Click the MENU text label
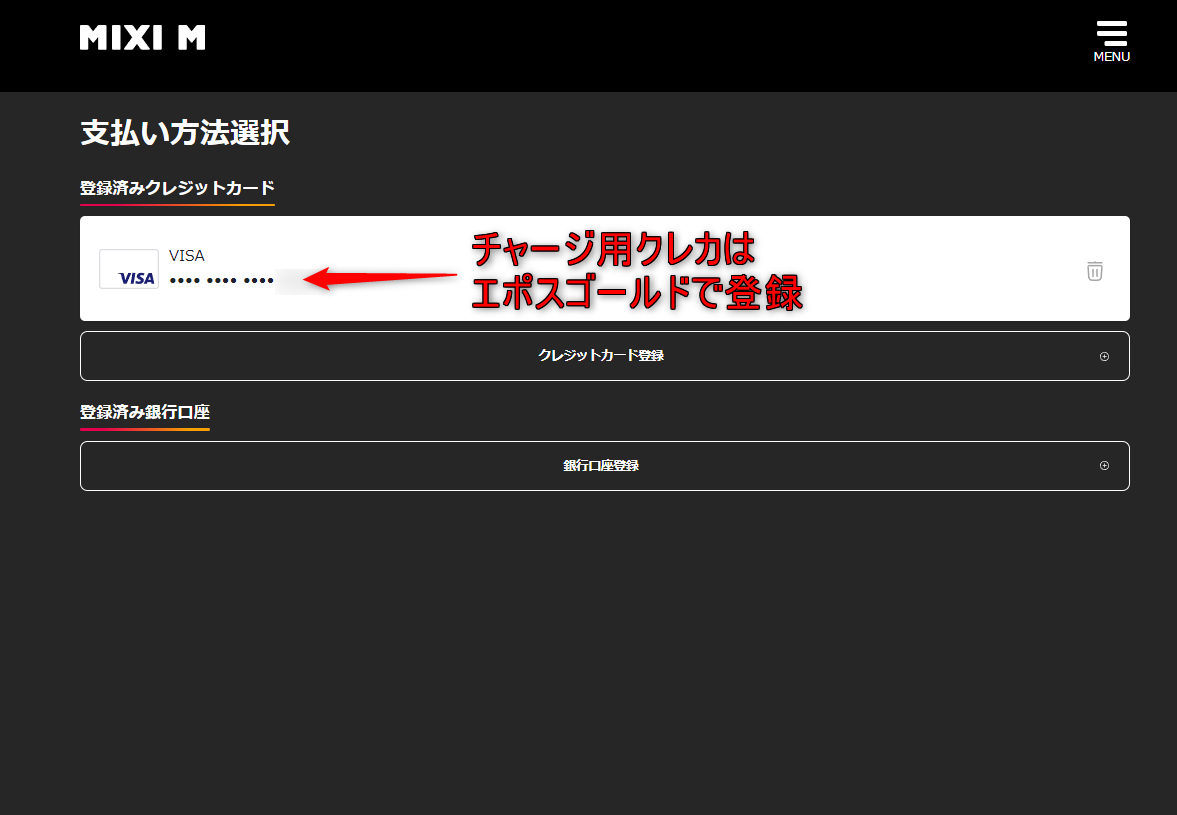 [1111, 57]
